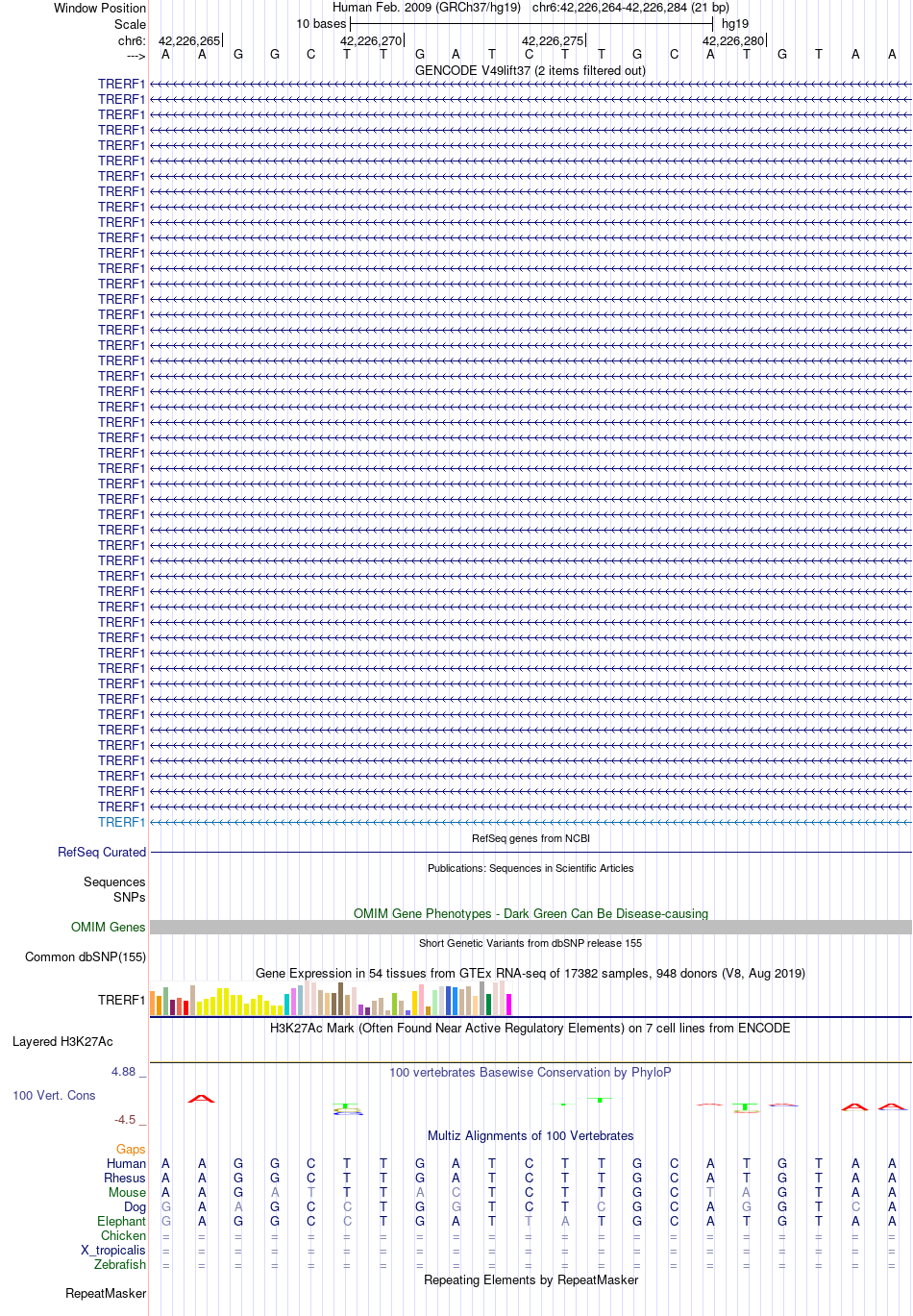Click the Sequences SNPs track label
The width and height of the screenshot is (913, 1316).
[x=114, y=889]
